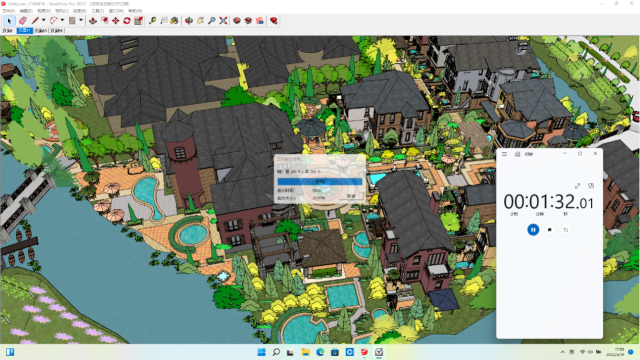
Task: Click the blue export progress bar
Action: point(320,181)
